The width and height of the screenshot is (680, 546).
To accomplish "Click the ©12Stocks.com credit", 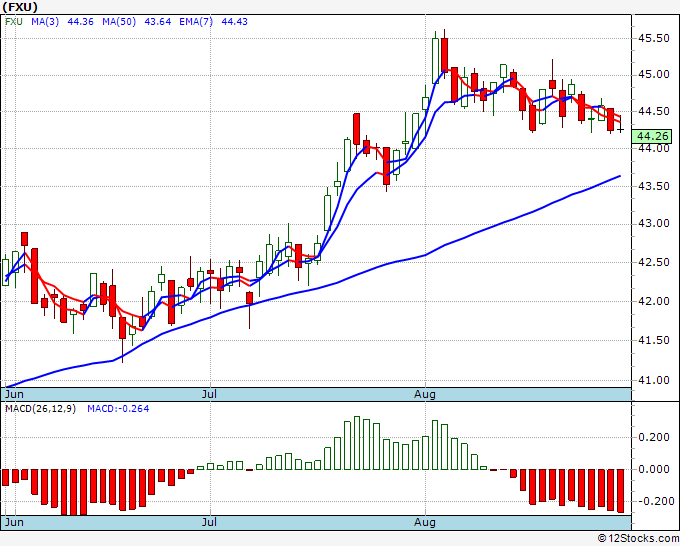I will coord(638,538).
